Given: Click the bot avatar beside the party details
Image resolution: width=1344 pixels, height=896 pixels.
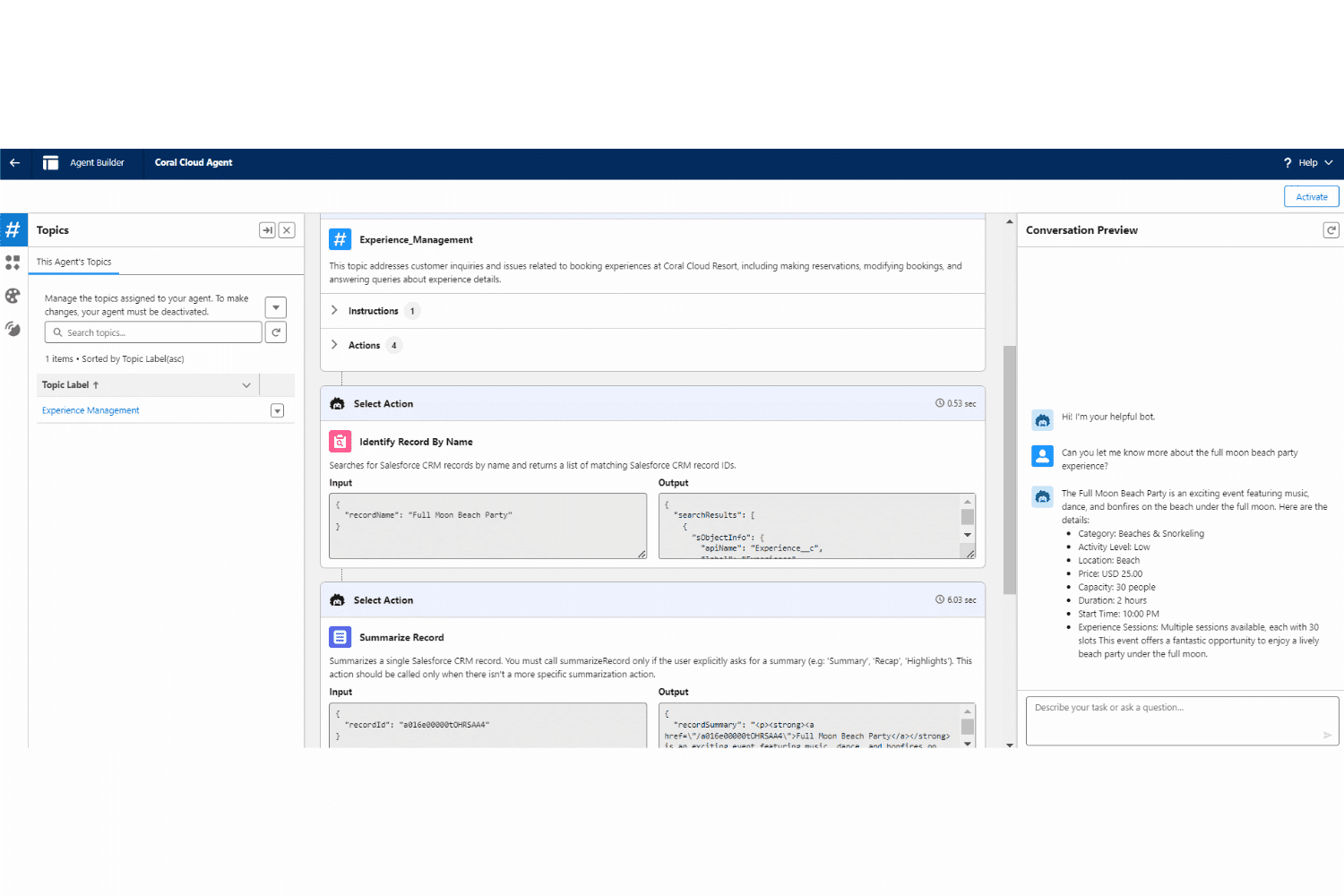Looking at the screenshot, I should click(1042, 496).
